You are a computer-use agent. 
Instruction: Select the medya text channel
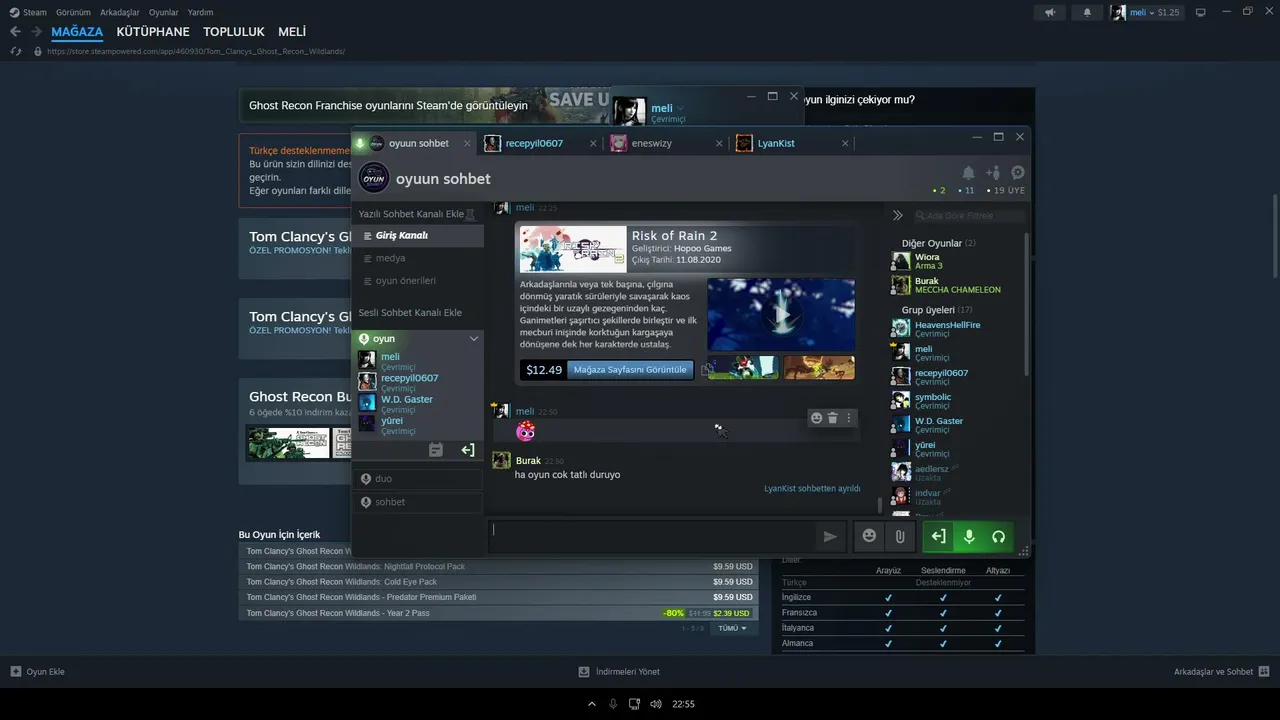coord(418,258)
